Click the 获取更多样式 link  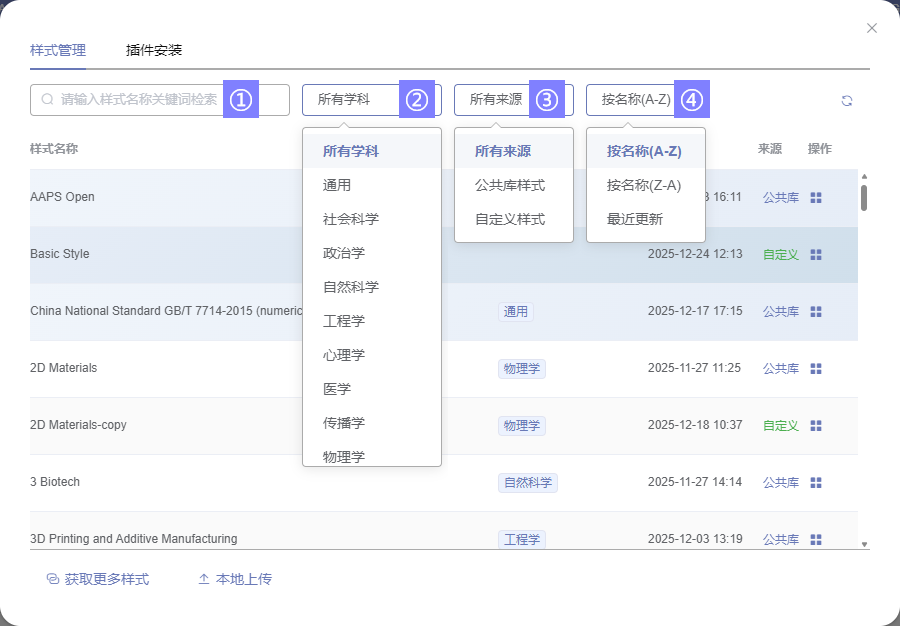point(98,579)
